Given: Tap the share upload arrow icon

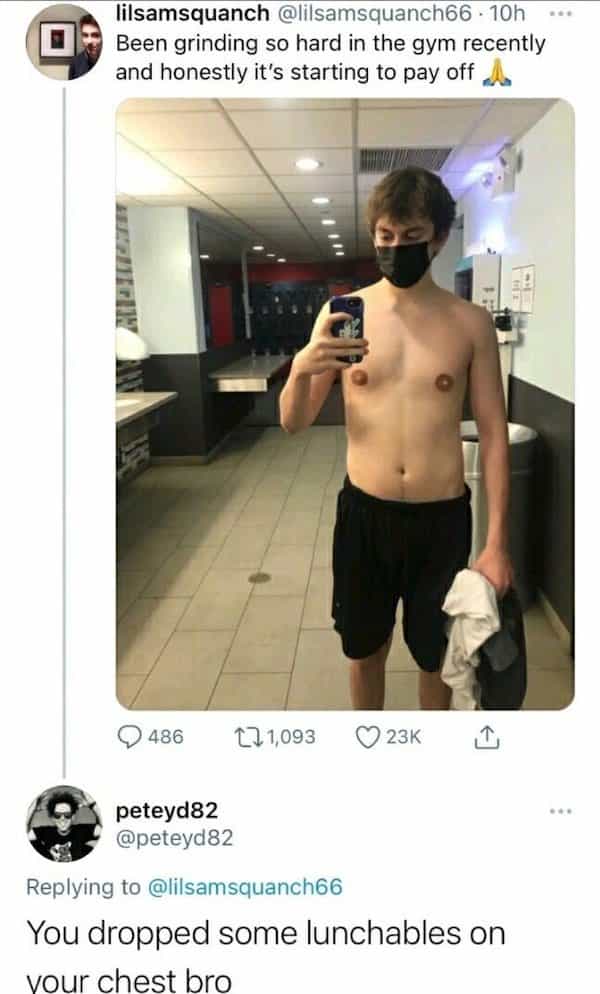Looking at the screenshot, I should pos(483,737).
